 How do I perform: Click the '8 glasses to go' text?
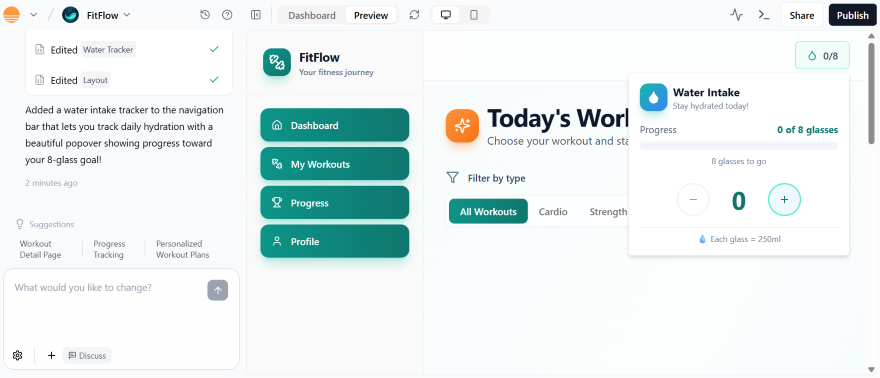pos(739,162)
